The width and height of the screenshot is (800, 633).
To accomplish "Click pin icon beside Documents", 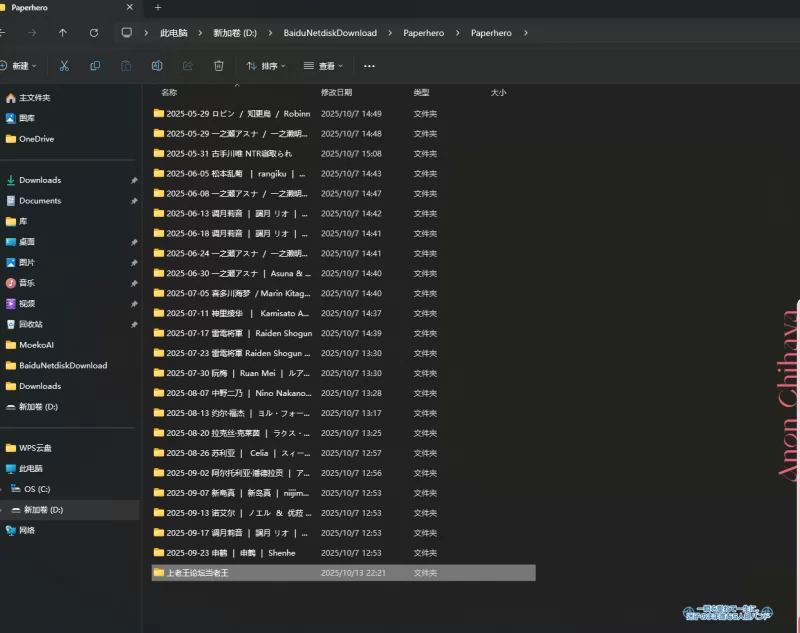I will pyautogui.click(x=134, y=201).
